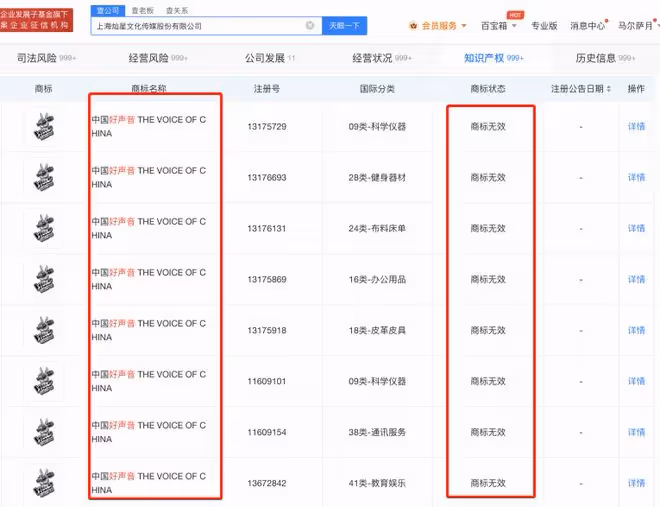This screenshot has width=660, height=507.
Task: Switch to the 查关系 search tab
Action: pos(177,11)
